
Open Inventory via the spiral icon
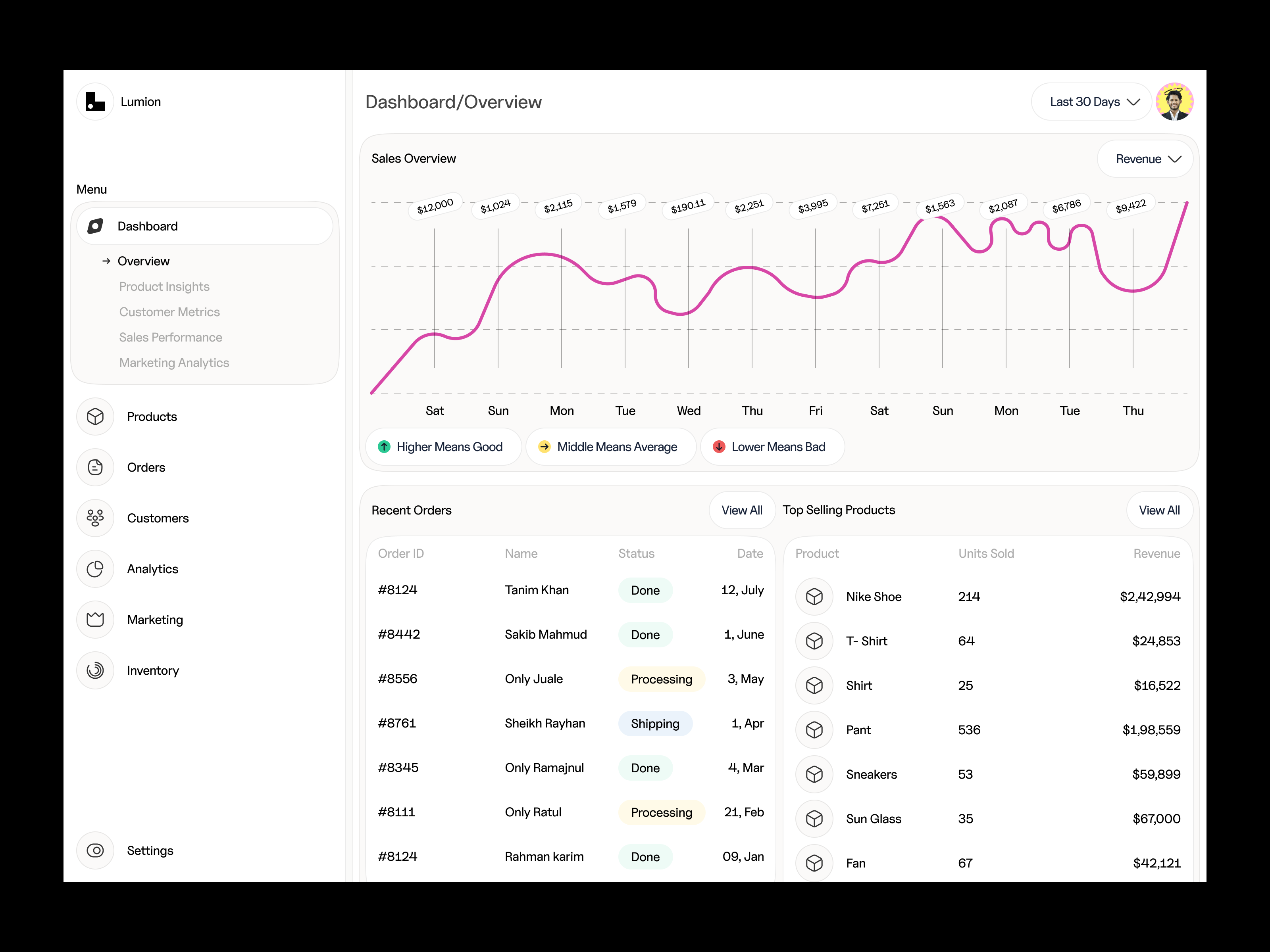point(95,670)
